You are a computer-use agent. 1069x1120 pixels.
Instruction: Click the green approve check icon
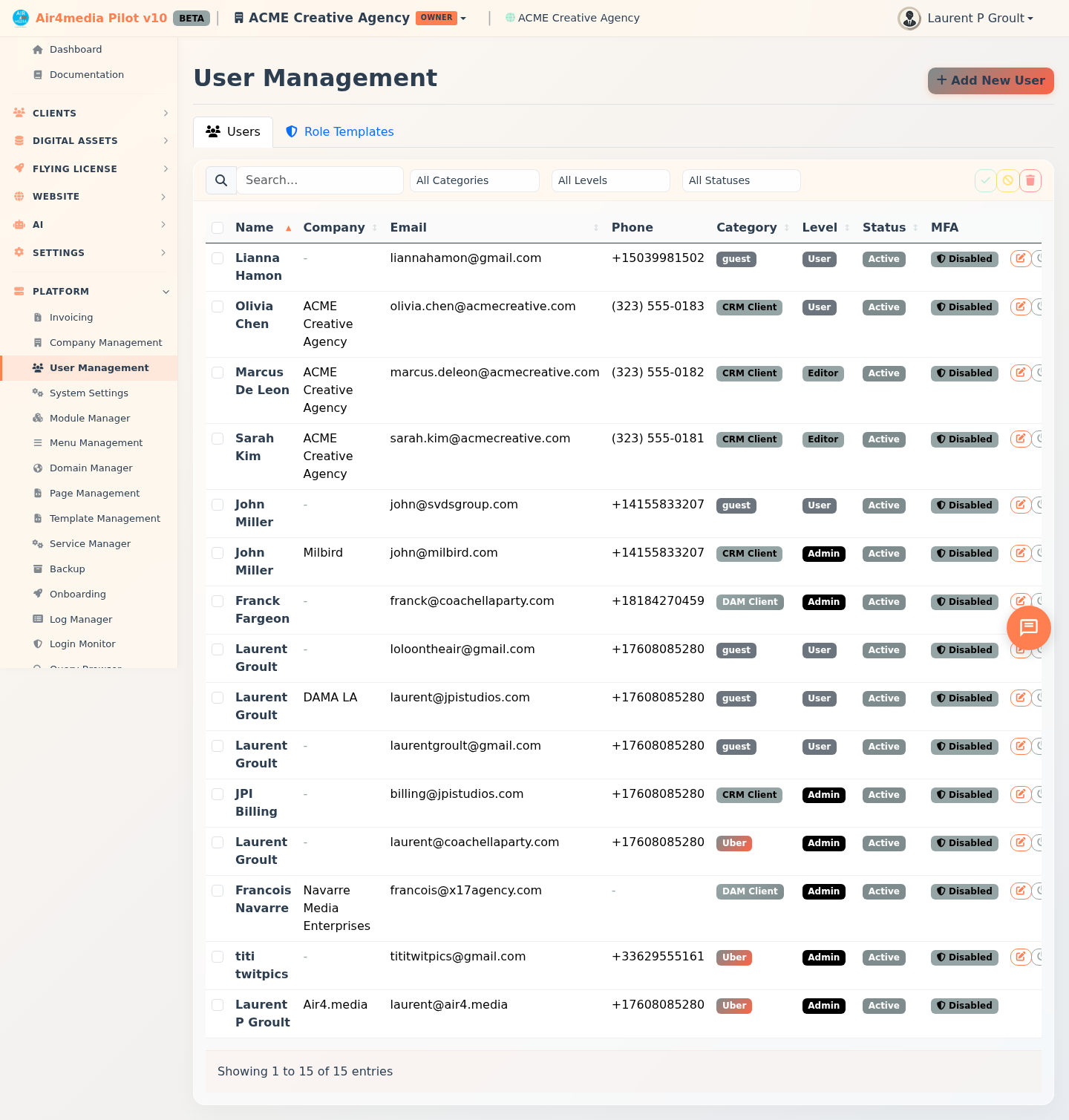point(985,180)
